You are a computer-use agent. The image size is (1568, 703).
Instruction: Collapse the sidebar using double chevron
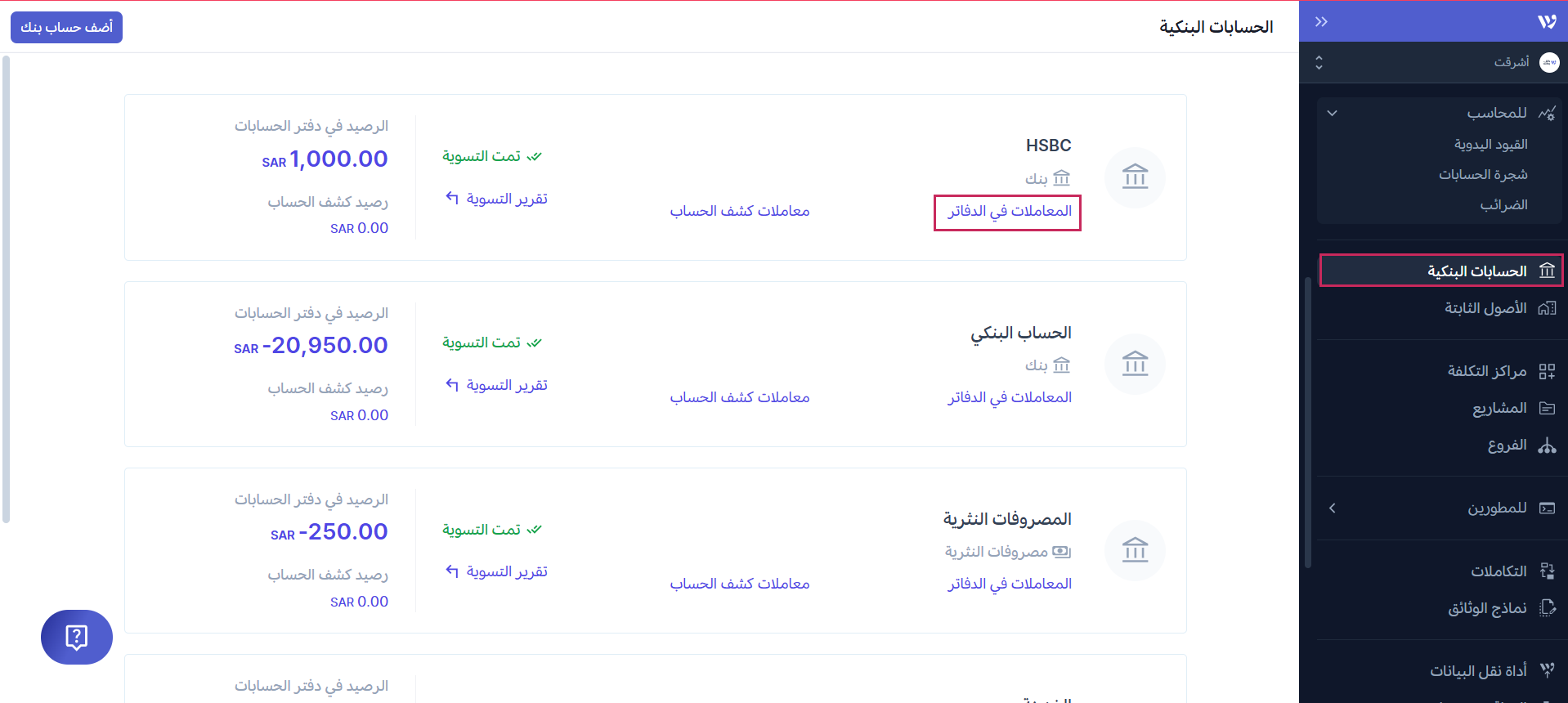point(1321,22)
